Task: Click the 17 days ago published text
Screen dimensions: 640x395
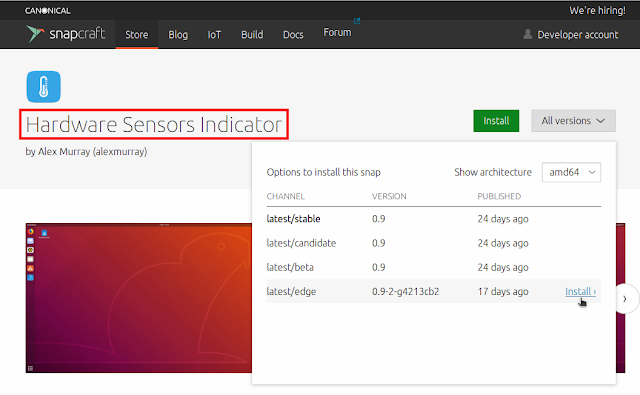Action: tap(503, 291)
